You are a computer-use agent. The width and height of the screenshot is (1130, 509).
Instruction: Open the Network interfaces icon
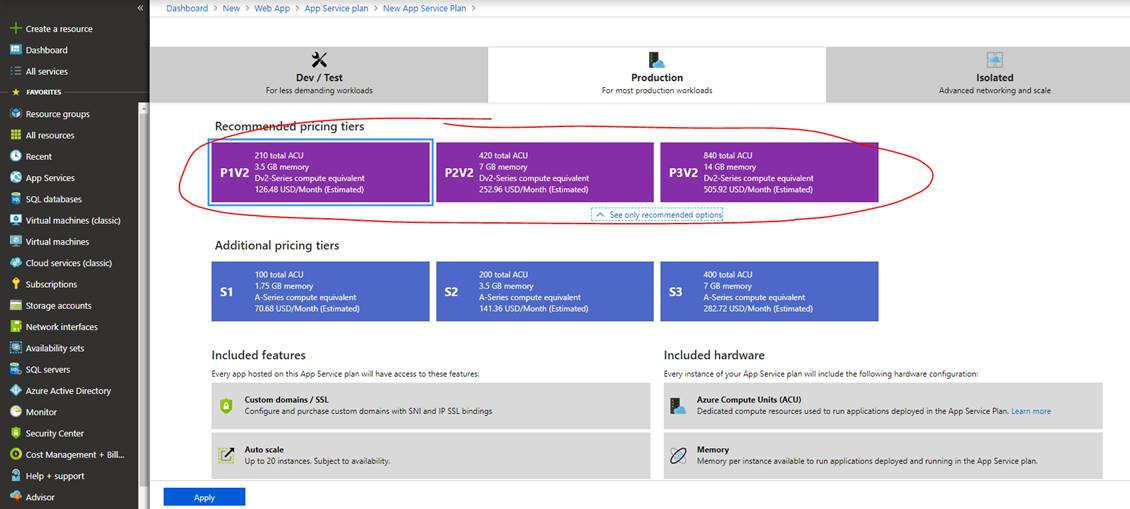pos(15,327)
